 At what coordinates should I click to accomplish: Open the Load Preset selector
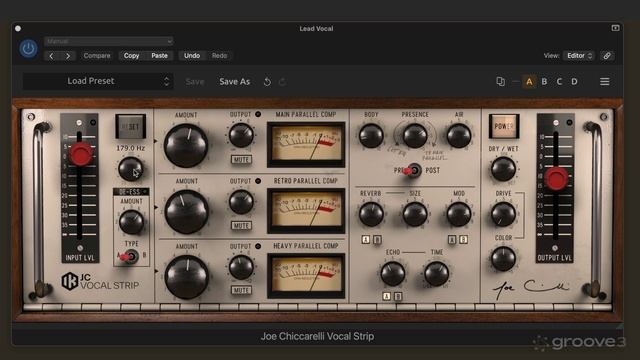[98, 81]
